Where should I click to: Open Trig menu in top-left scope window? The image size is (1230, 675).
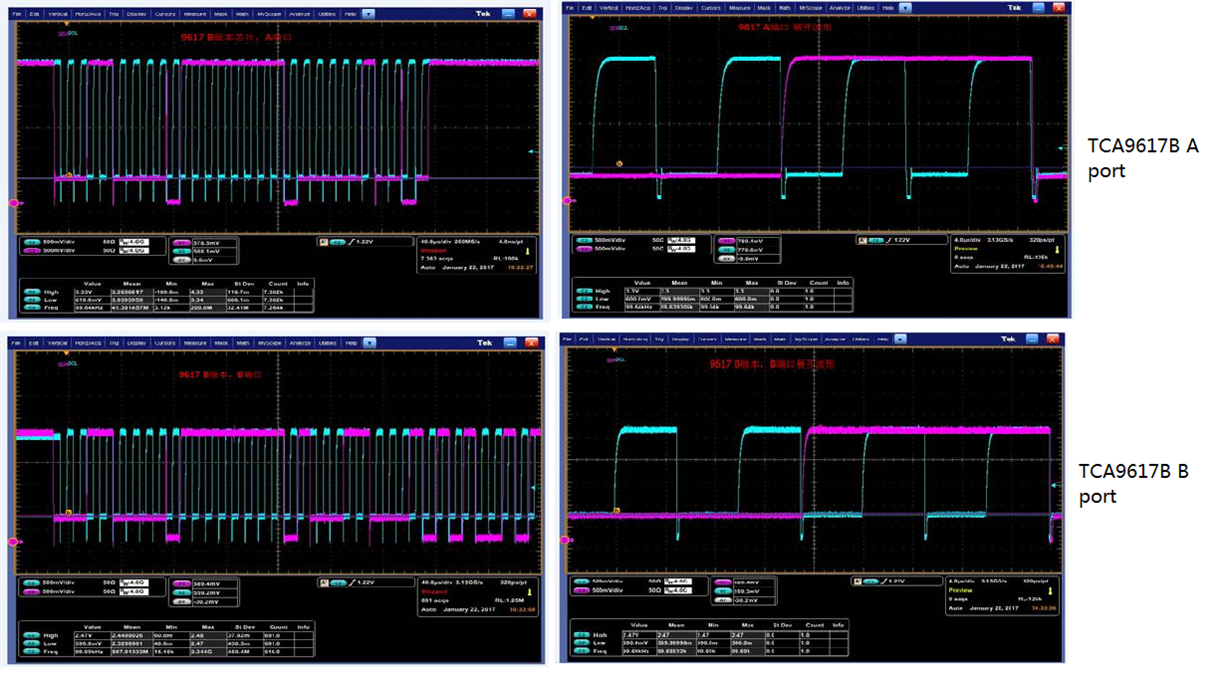(113, 14)
